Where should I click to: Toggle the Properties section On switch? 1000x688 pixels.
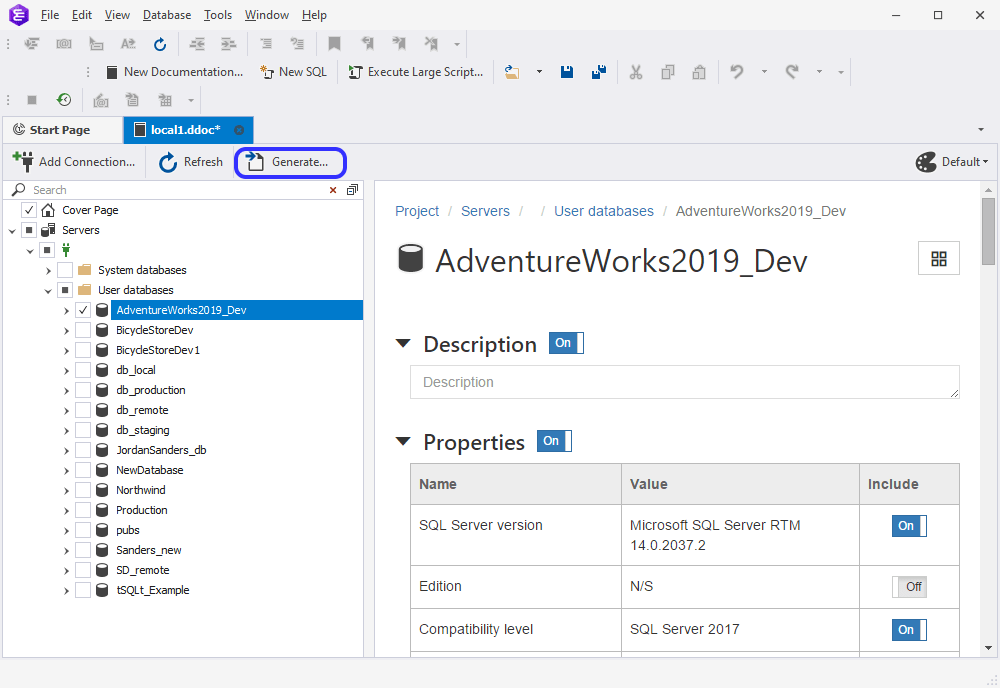(554, 441)
